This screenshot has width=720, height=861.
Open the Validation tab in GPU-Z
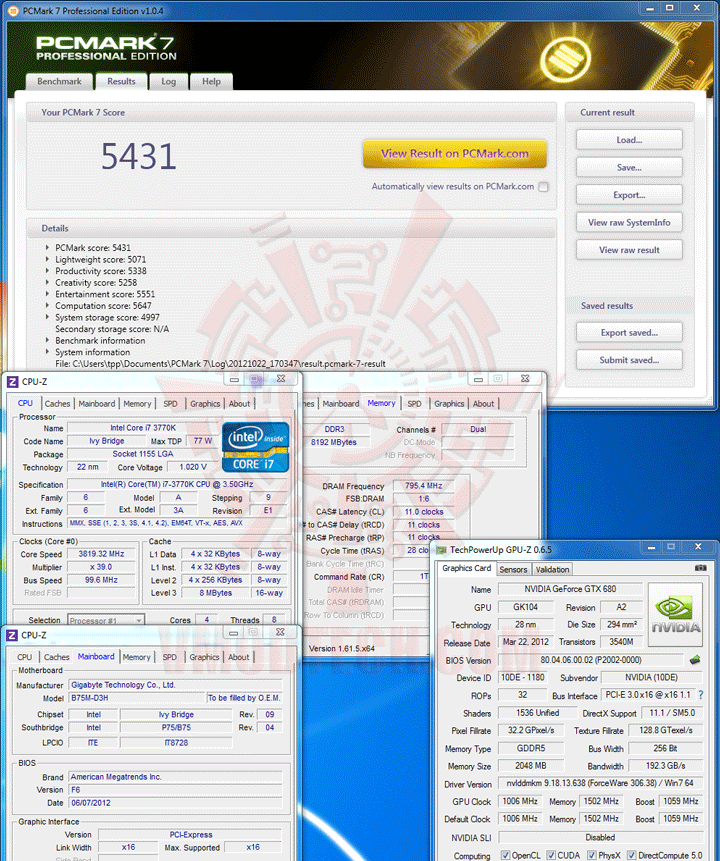[552, 569]
